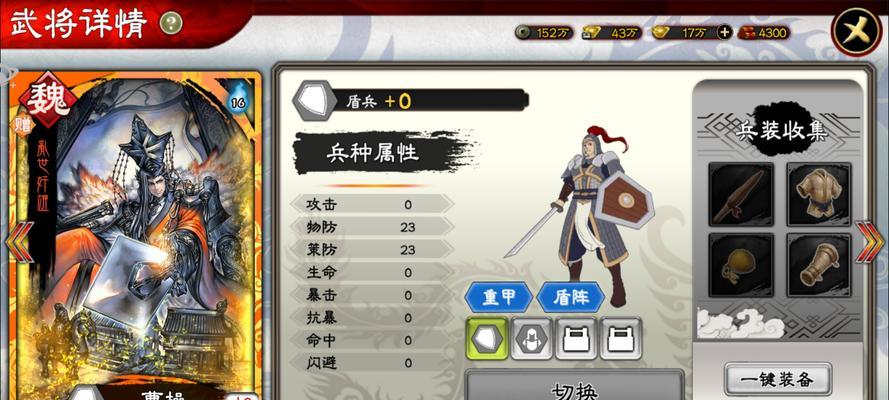The height and width of the screenshot is (400, 889).
Task: Click the 一键装备 button
Action: click(778, 379)
